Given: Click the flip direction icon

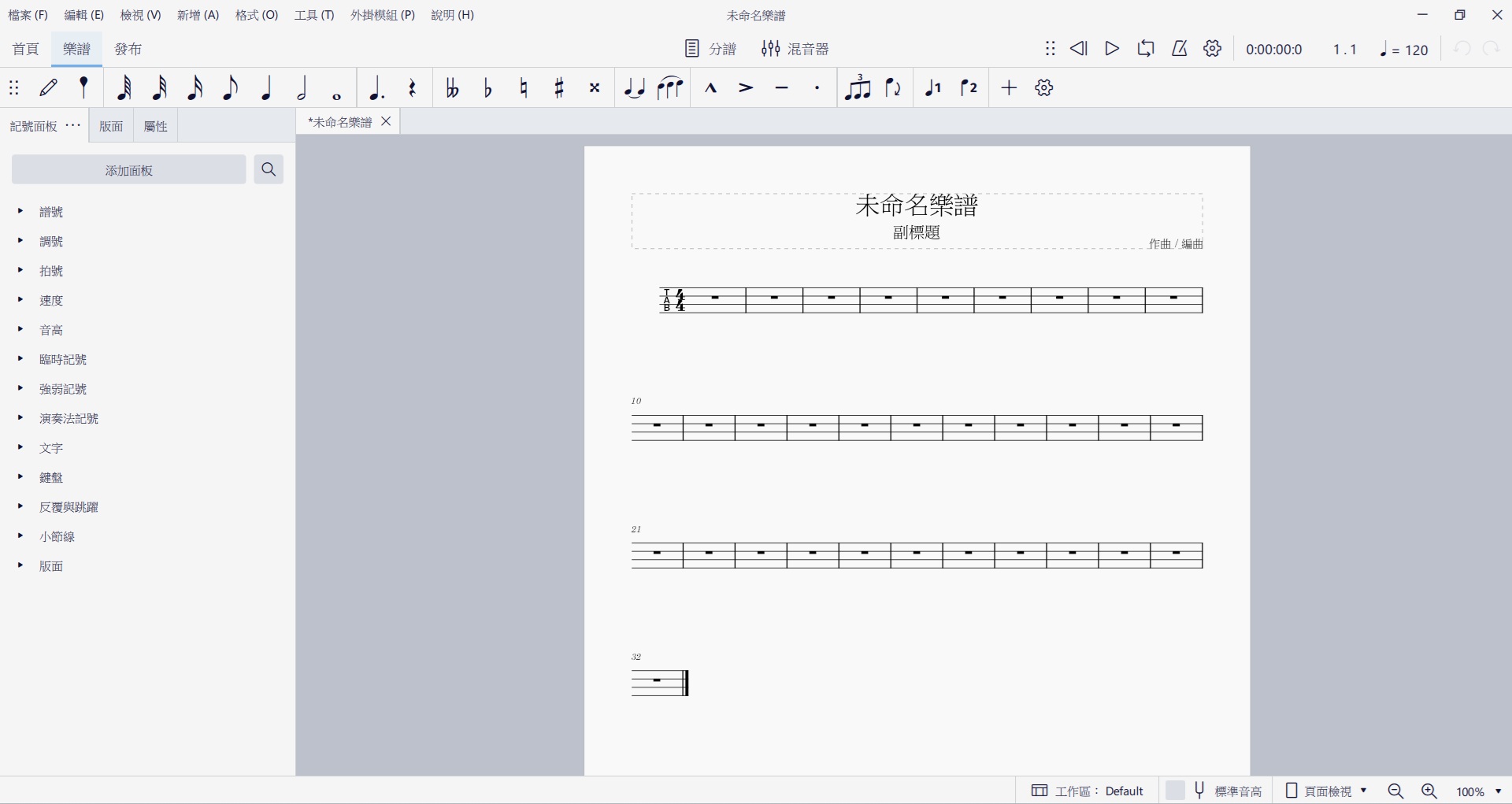Looking at the screenshot, I should (x=893, y=88).
